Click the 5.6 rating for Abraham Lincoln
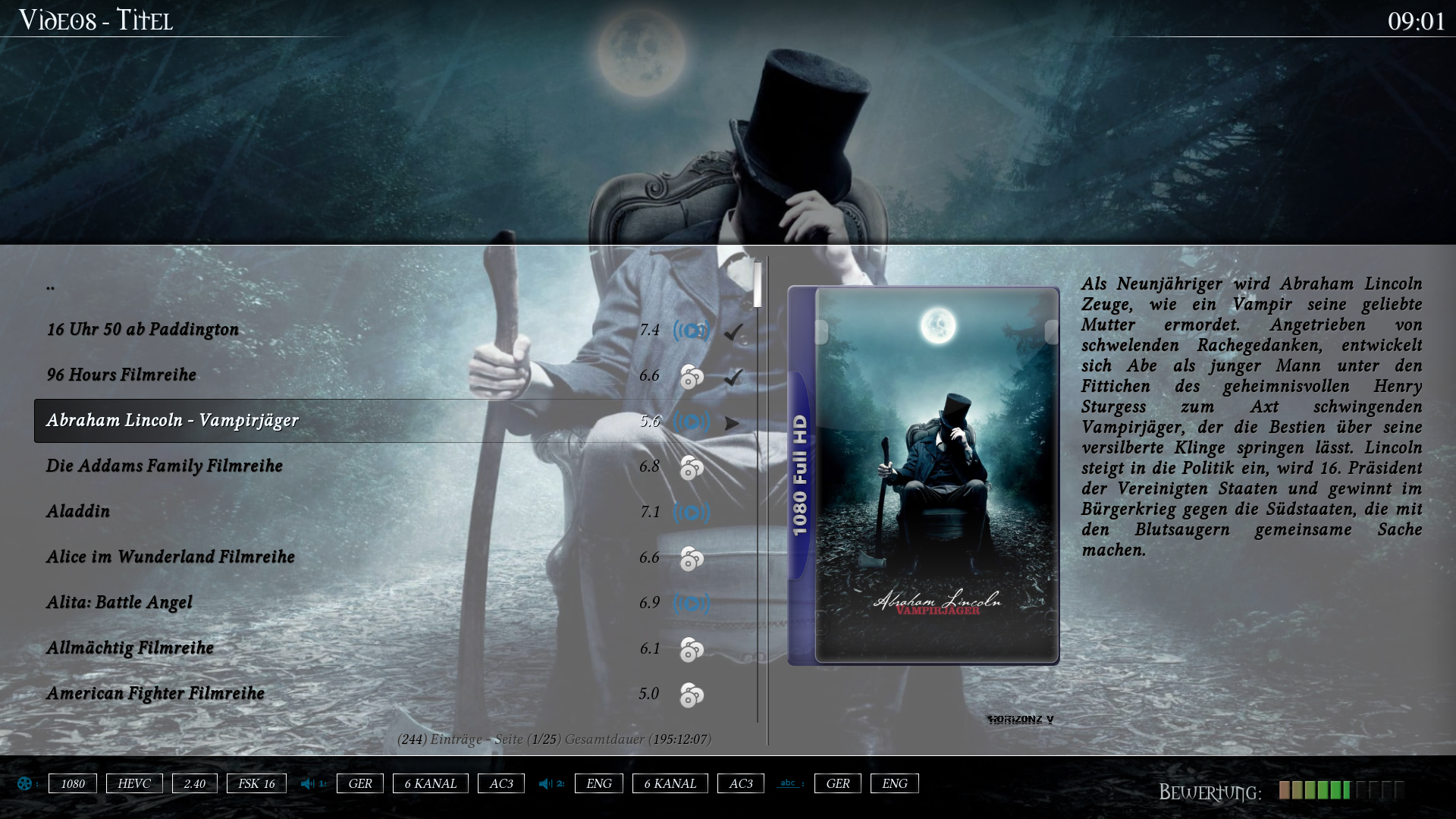The width and height of the screenshot is (1456, 819). click(649, 421)
